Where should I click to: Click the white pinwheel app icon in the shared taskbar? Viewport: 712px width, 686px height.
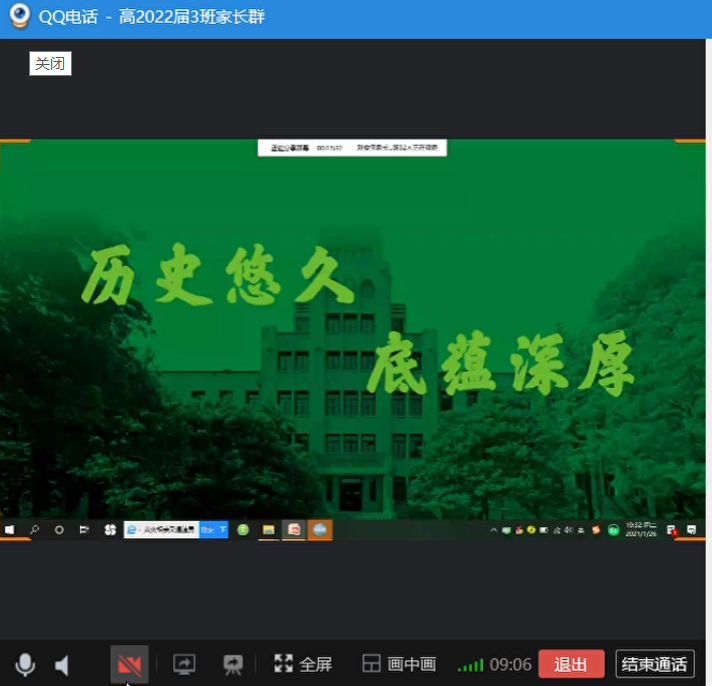(110, 530)
